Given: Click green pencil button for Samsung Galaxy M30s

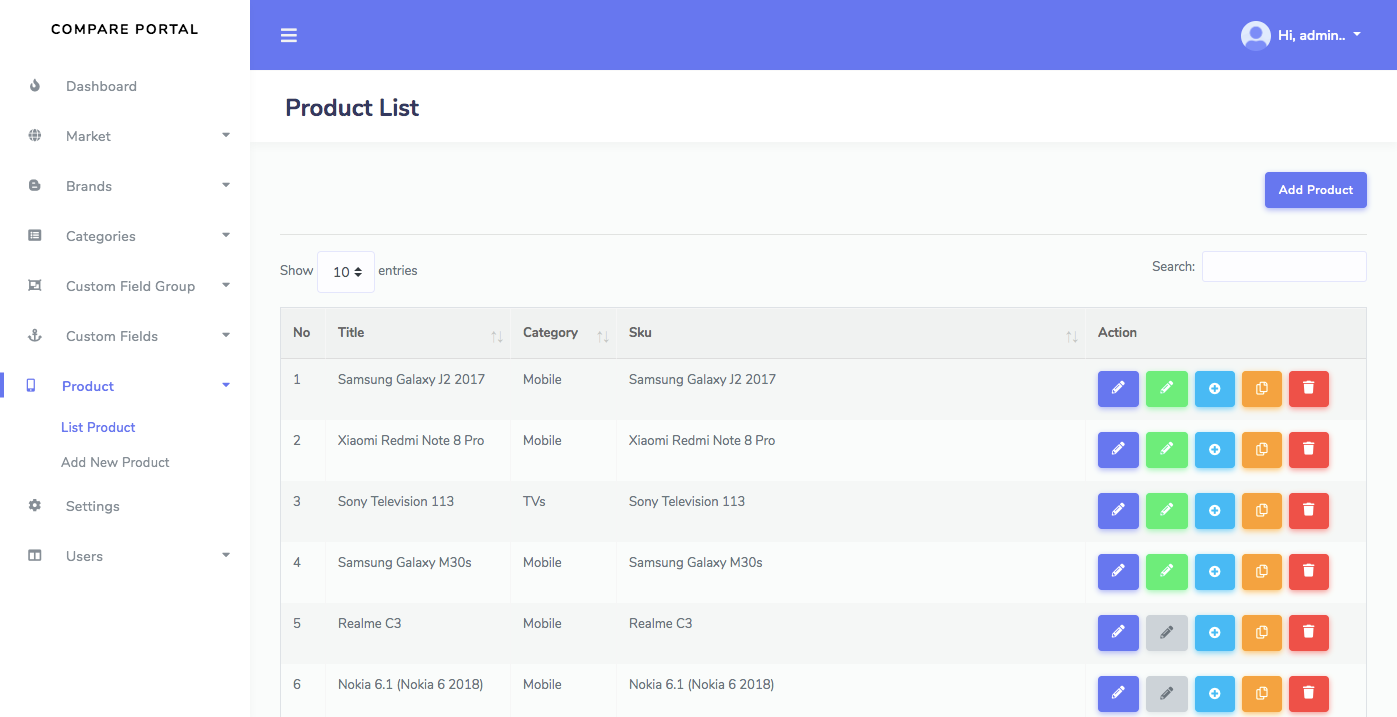Looking at the screenshot, I should [x=1166, y=572].
